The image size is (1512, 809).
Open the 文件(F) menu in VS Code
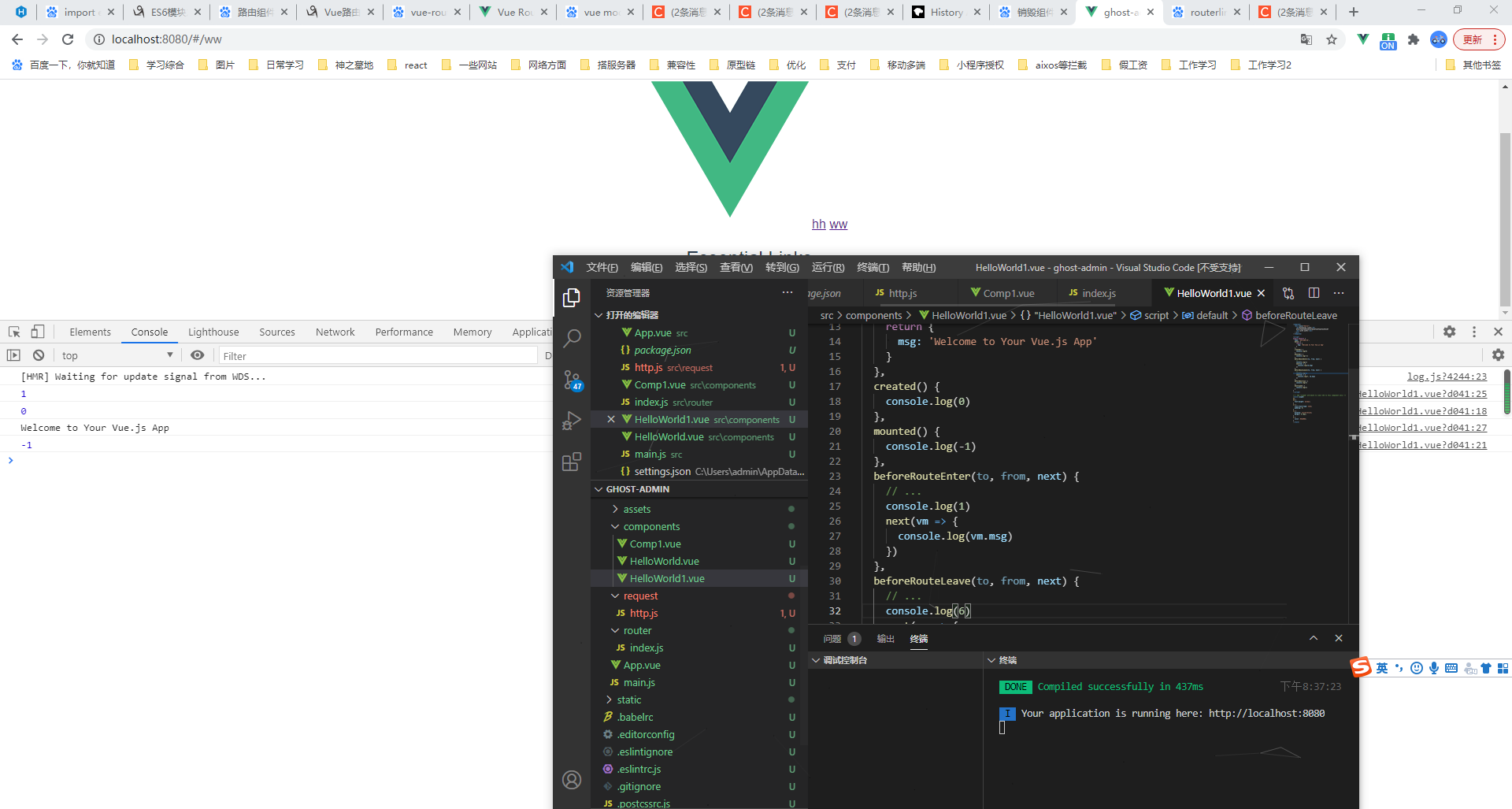602,268
